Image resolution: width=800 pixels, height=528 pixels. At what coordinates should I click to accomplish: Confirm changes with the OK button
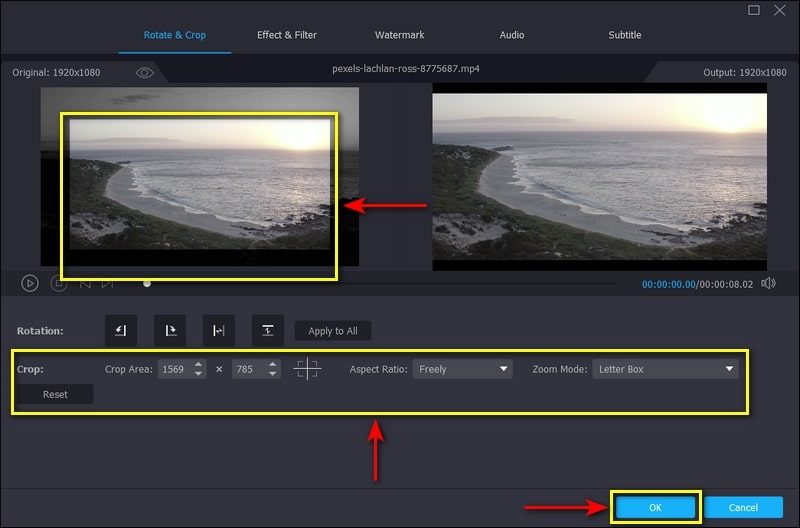pyautogui.click(x=654, y=507)
